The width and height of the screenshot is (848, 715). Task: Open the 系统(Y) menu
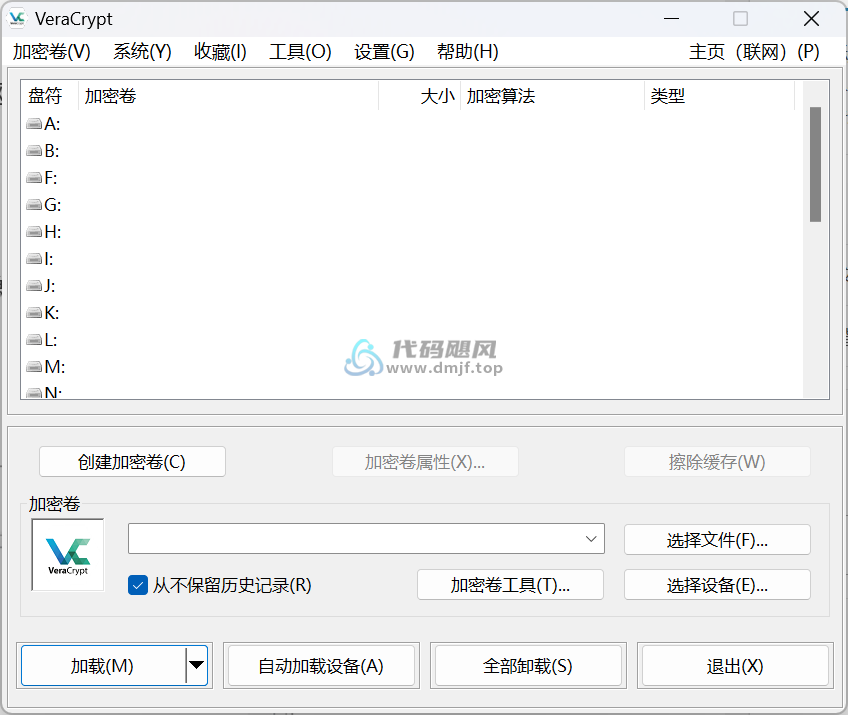(x=142, y=52)
